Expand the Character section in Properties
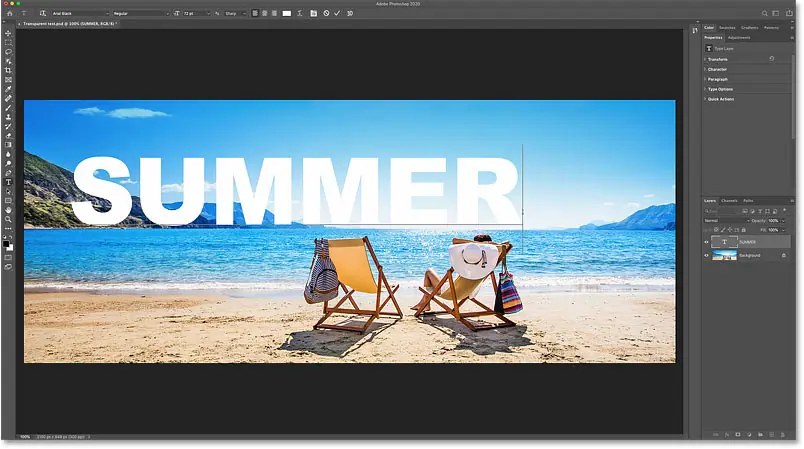Image resolution: width=804 pixels, height=449 pixels. 717,69
